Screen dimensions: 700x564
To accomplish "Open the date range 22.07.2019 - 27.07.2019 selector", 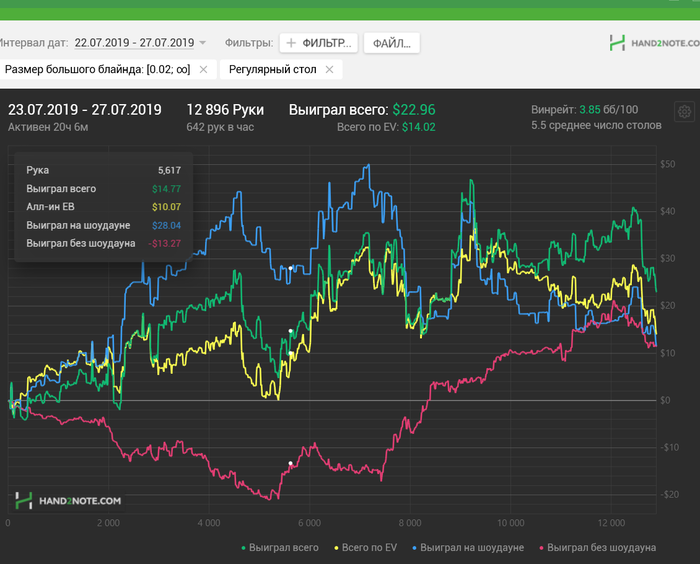I will click(134, 43).
